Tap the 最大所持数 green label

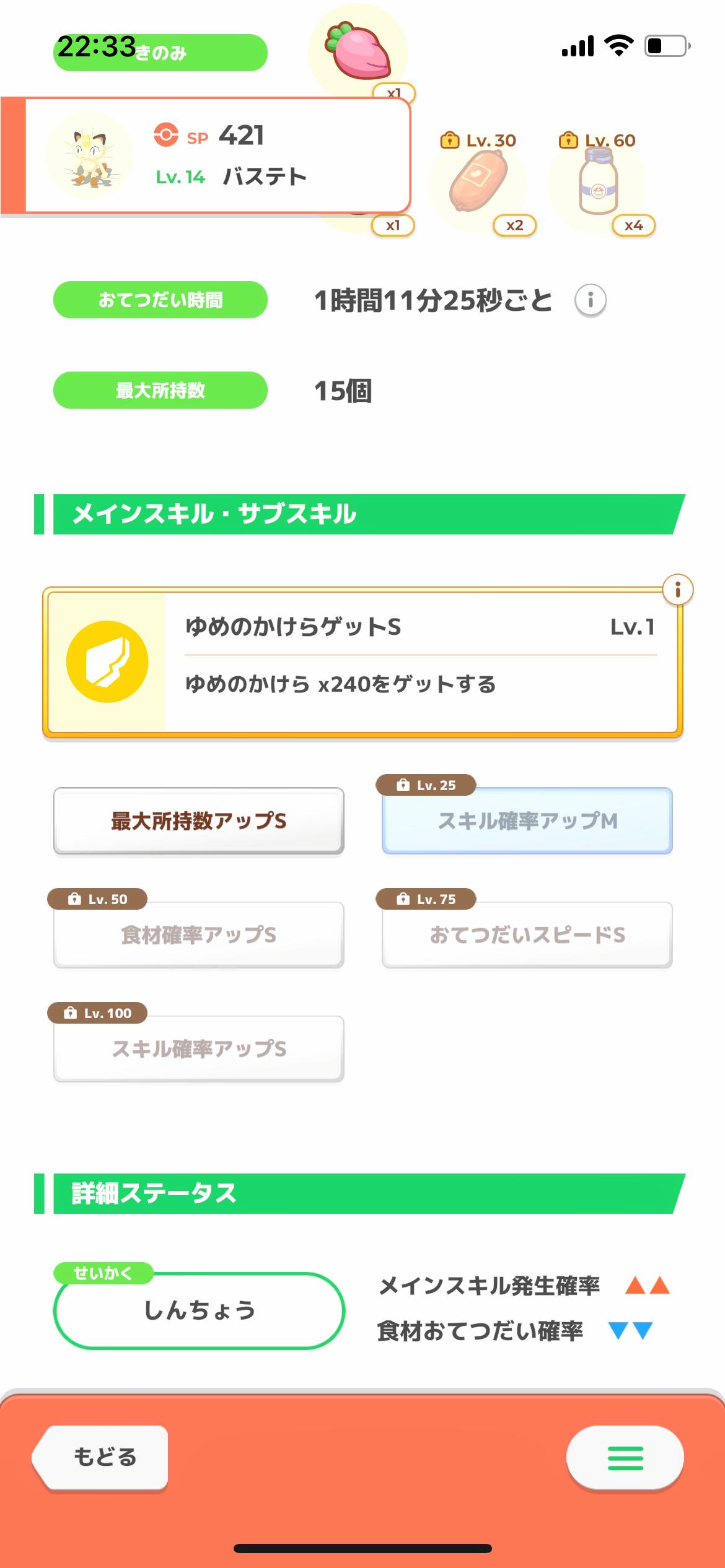[x=160, y=391]
